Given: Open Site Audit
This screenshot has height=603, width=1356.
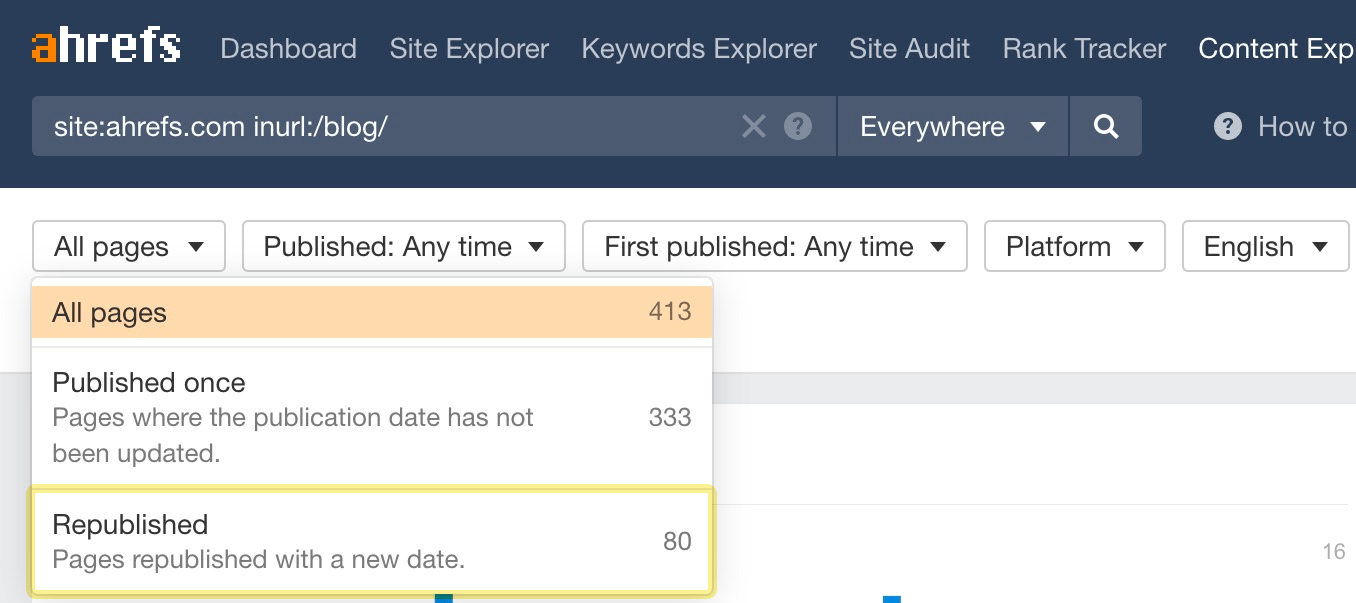Looking at the screenshot, I should coord(909,48).
